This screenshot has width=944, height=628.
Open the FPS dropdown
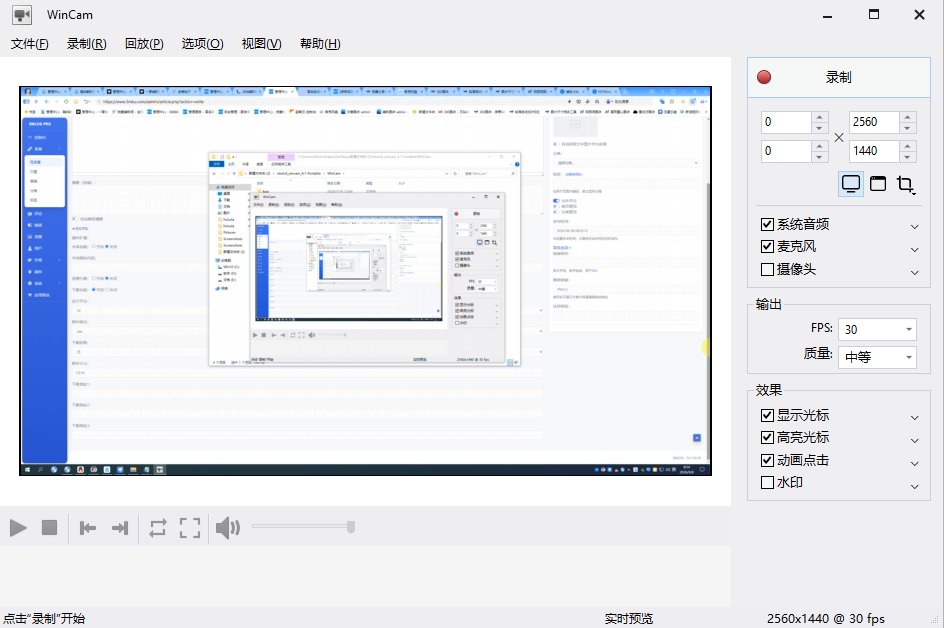pos(877,329)
